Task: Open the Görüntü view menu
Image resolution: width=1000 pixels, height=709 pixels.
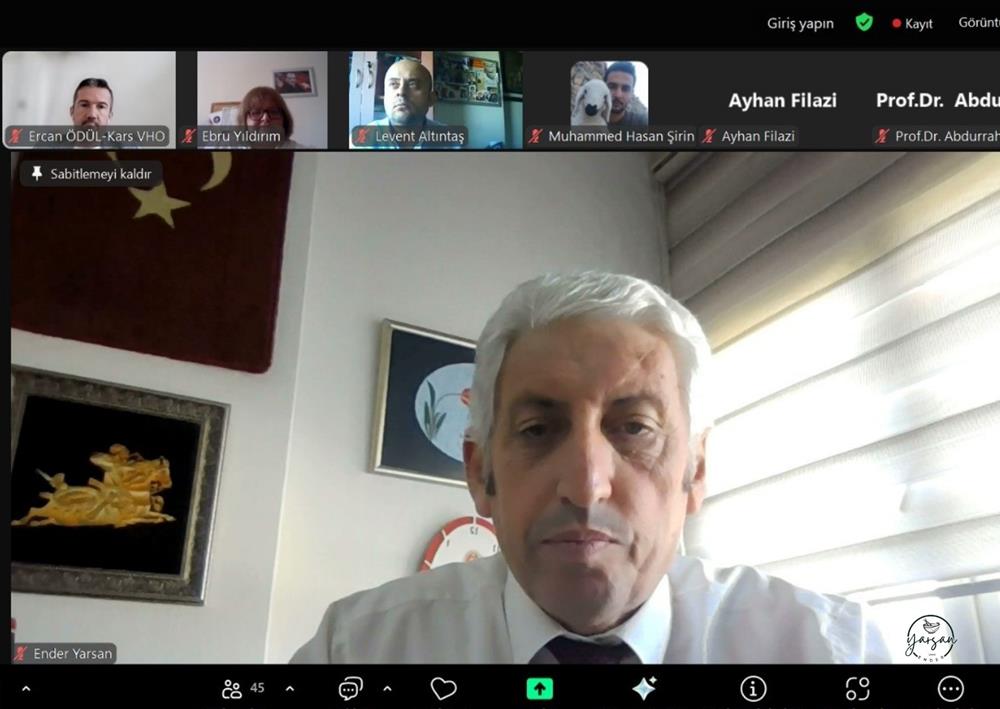Action: pos(978,23)
